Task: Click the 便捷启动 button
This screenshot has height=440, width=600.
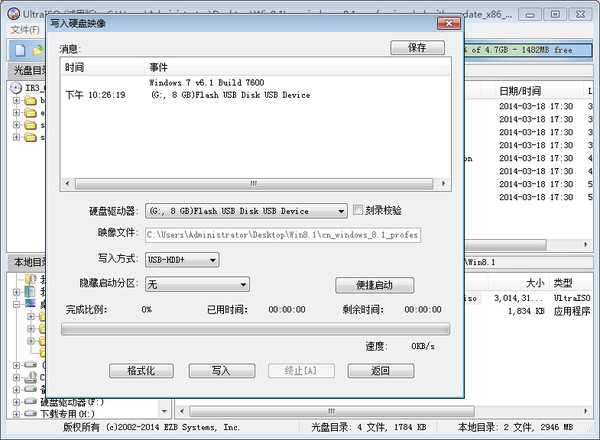Action: click(x=374, y=285)
